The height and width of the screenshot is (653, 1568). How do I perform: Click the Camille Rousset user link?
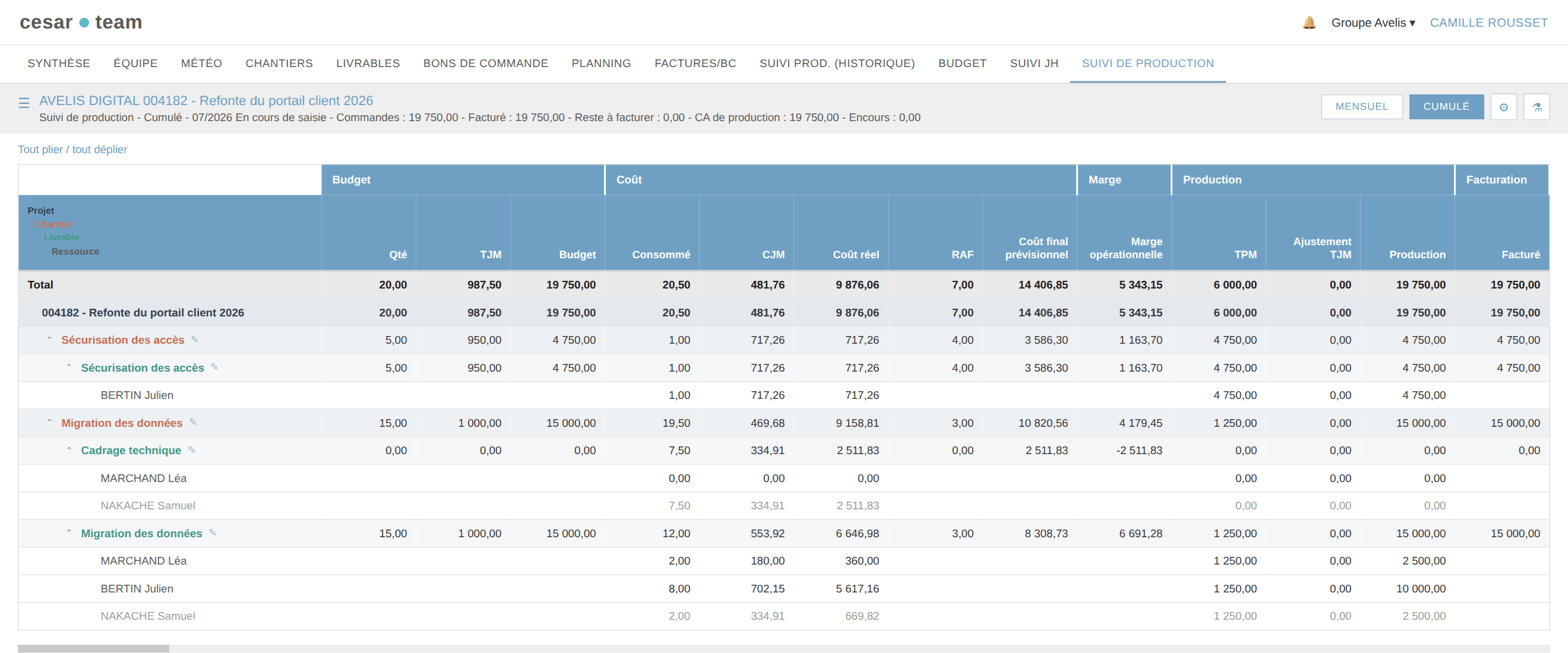pyautogui.click(x=1488, y=23)
